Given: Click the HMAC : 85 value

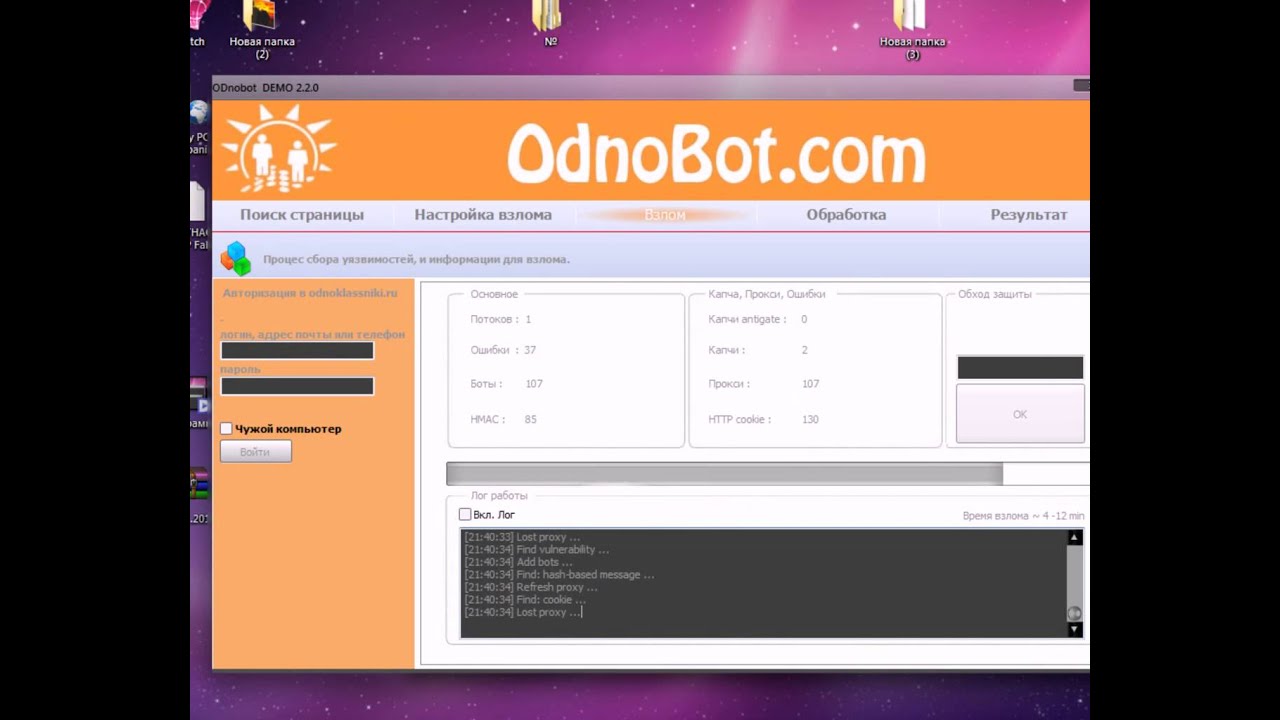Looking at the screenshot, I should tap(503, 419).
